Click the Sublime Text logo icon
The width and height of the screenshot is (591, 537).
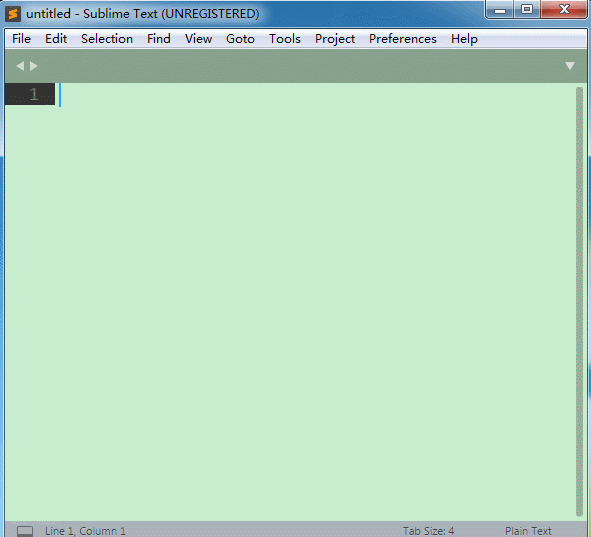[13, 14]
